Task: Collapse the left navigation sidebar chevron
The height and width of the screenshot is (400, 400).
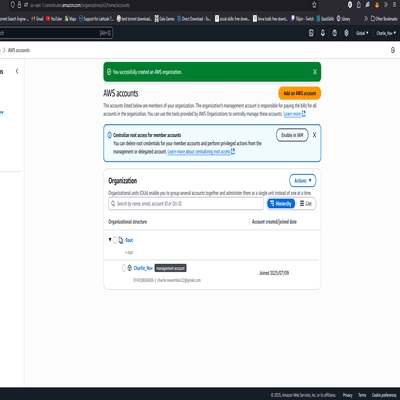Action: coord(17,71)
